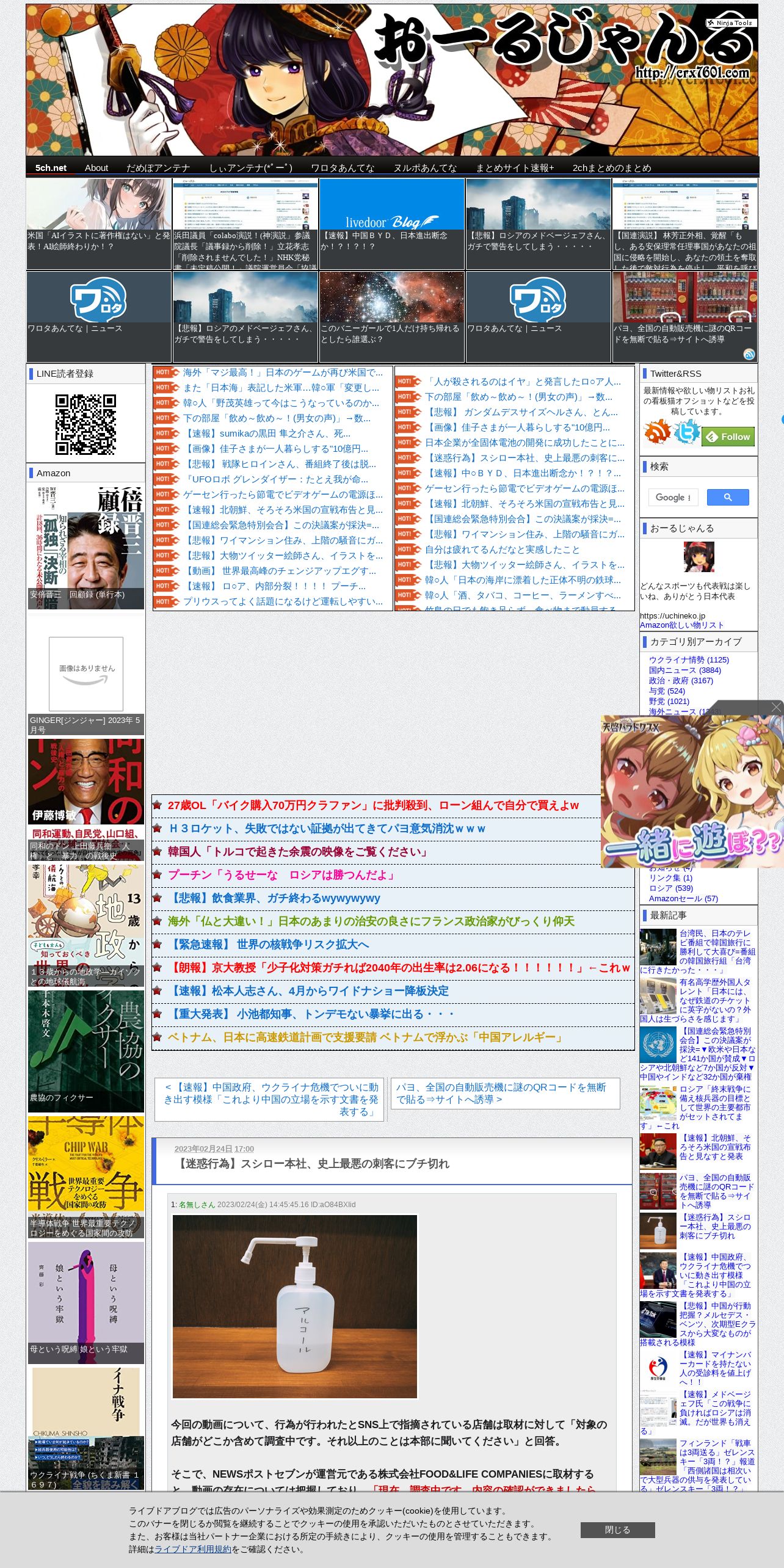Open thumbnail このバニーガールで1人だけ持ち帰れる
Screen dimensions: 784x1568
coord(391,316)
